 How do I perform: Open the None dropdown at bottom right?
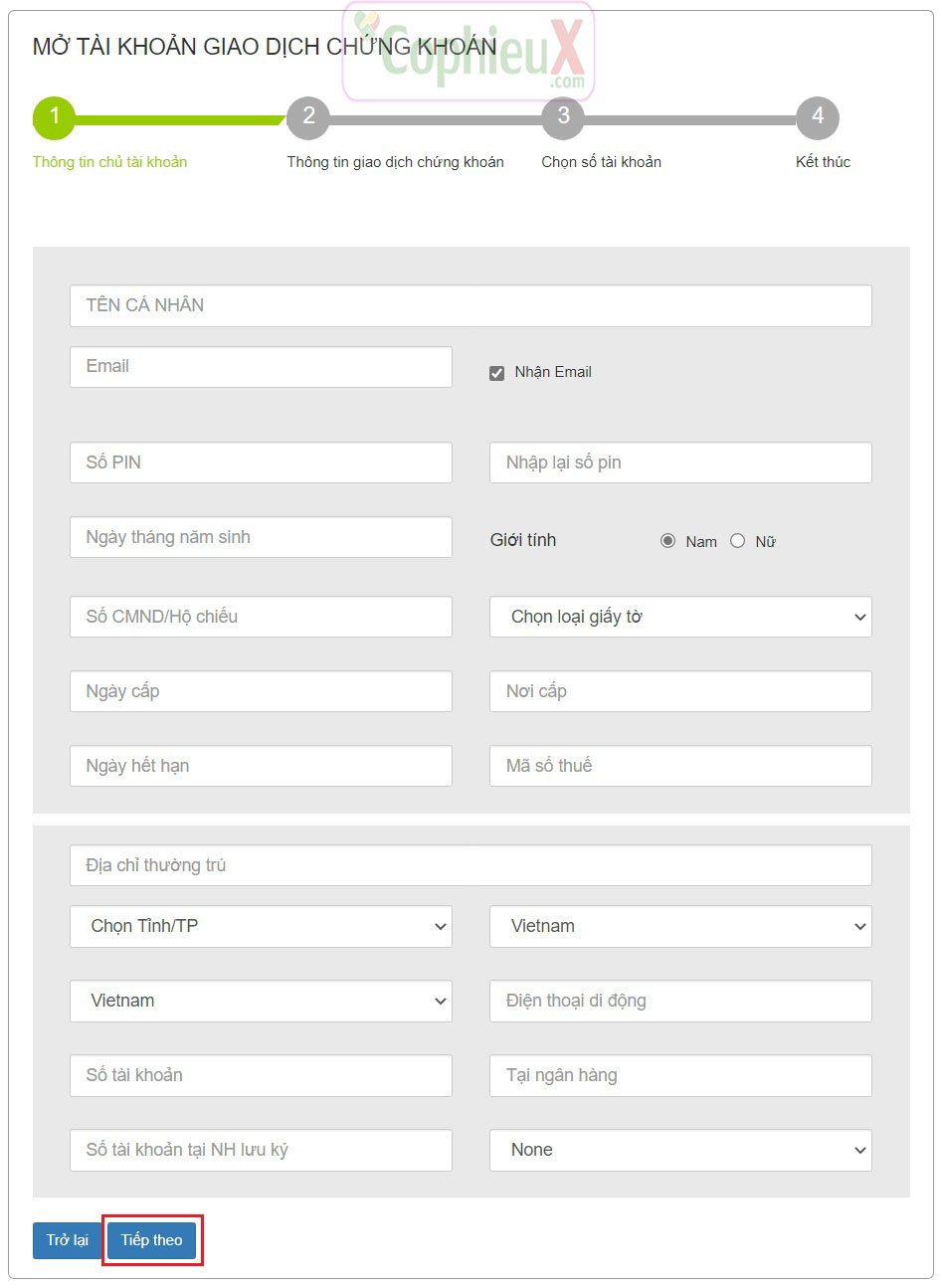680,1150
